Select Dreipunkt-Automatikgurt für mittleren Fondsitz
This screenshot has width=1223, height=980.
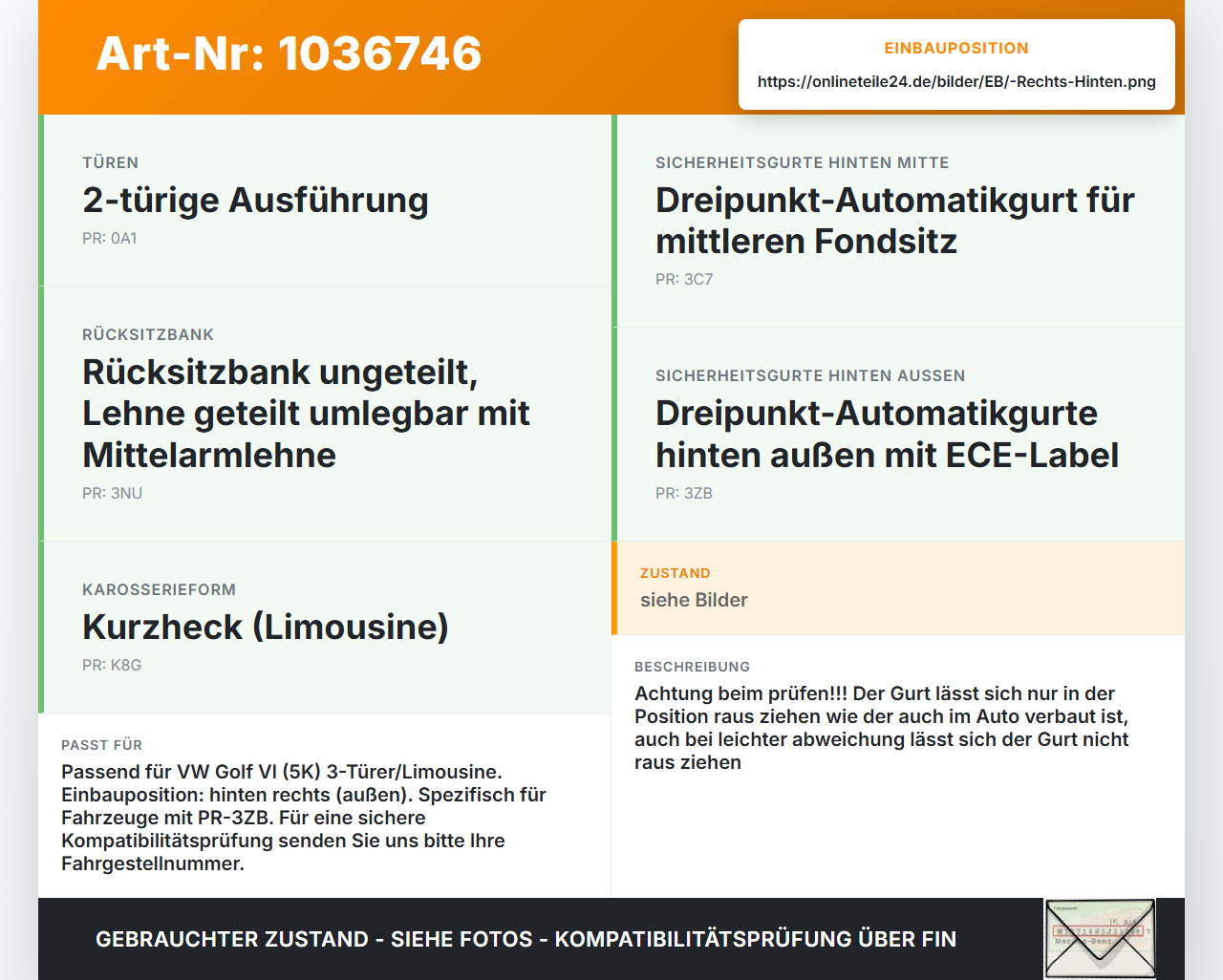pos(895,221)
